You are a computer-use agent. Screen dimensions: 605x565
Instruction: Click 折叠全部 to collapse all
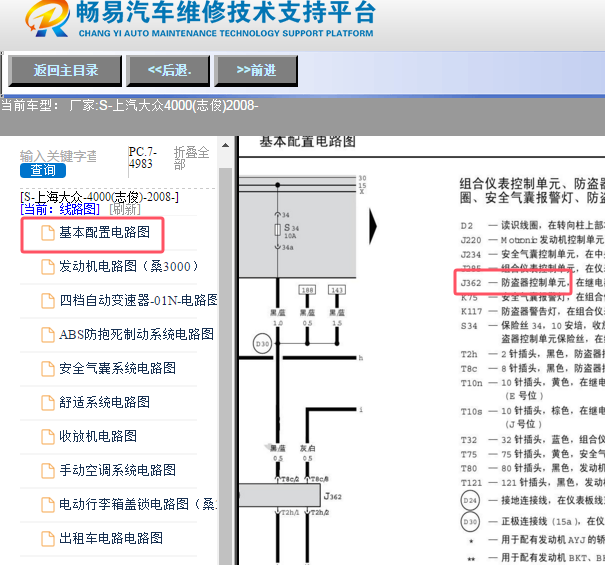click(191, 158)
